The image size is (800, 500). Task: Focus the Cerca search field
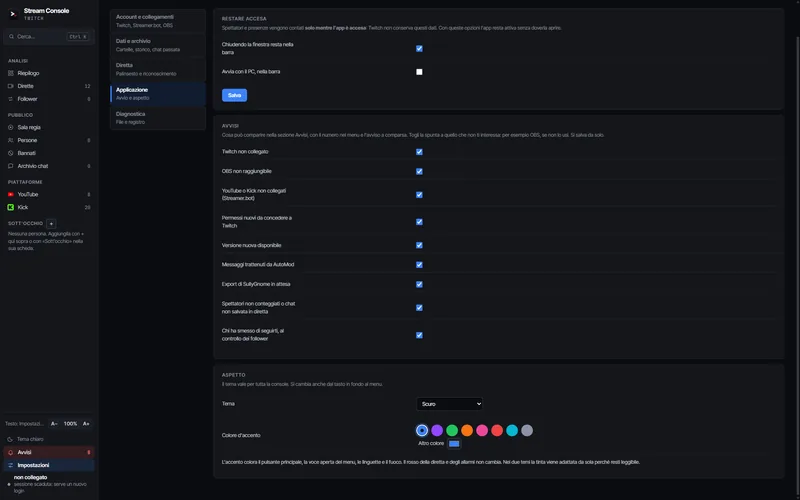[x=49, y=37]
